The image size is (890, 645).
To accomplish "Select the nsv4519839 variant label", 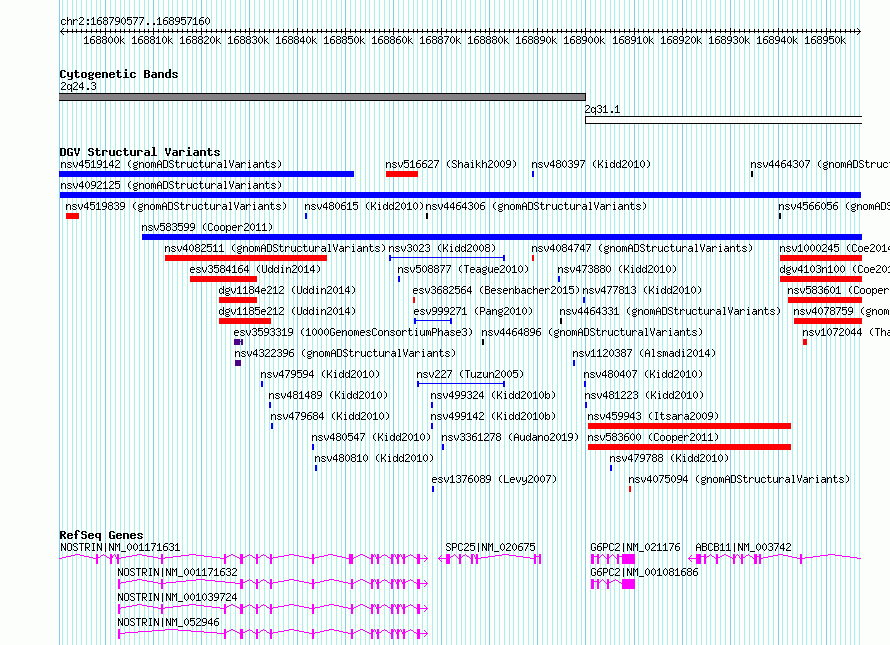I will coord(176,206).
